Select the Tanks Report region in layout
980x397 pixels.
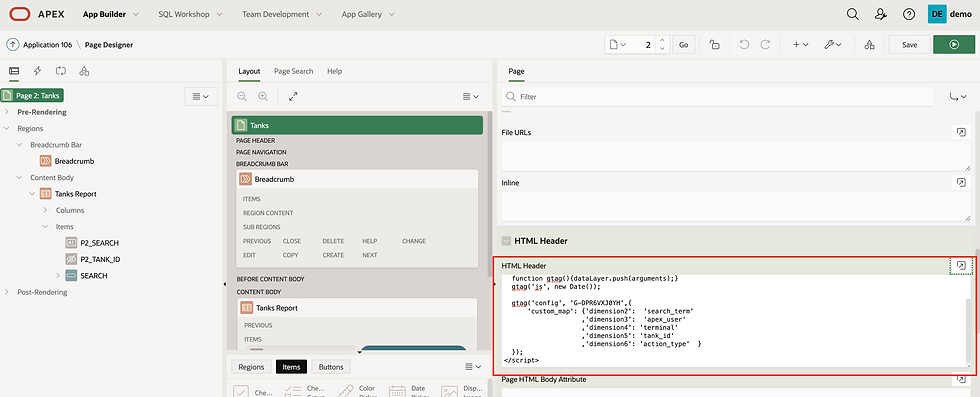pyautogui.click(x=357, y=308)
